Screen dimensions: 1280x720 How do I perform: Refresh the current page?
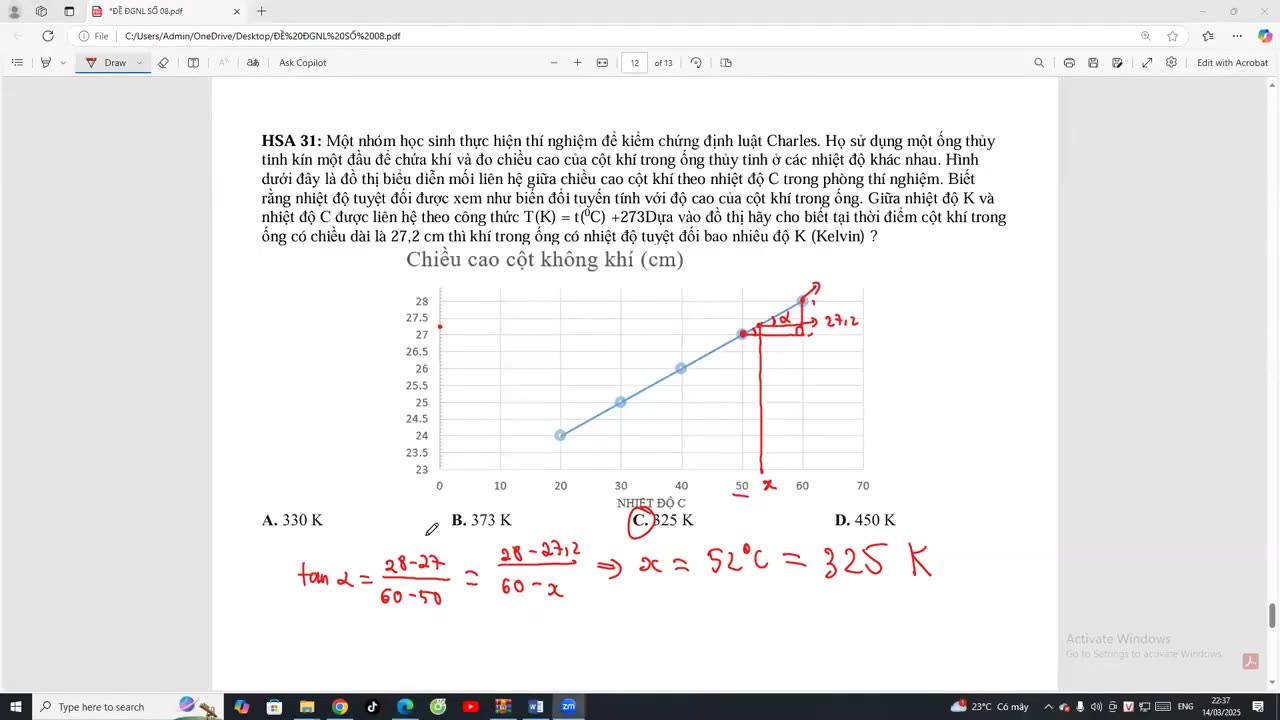47,36
